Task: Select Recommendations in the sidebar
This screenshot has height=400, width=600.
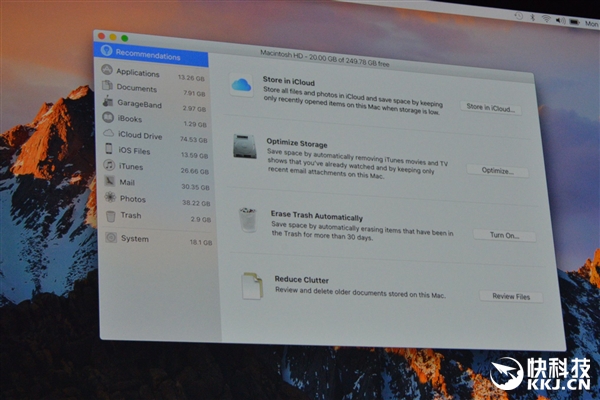Action: click(x=152, y=55)
